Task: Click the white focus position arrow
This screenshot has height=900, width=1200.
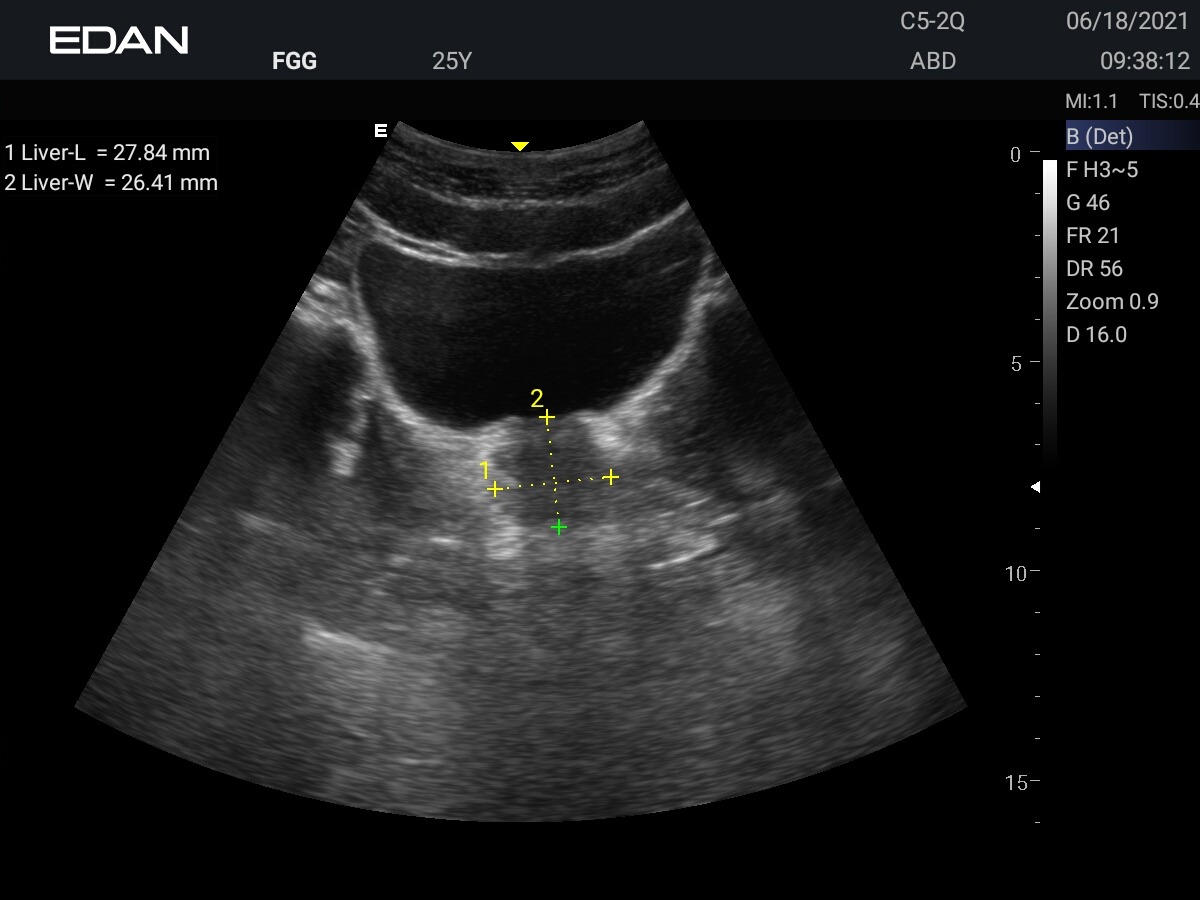Action: [x=1036, y=487]
